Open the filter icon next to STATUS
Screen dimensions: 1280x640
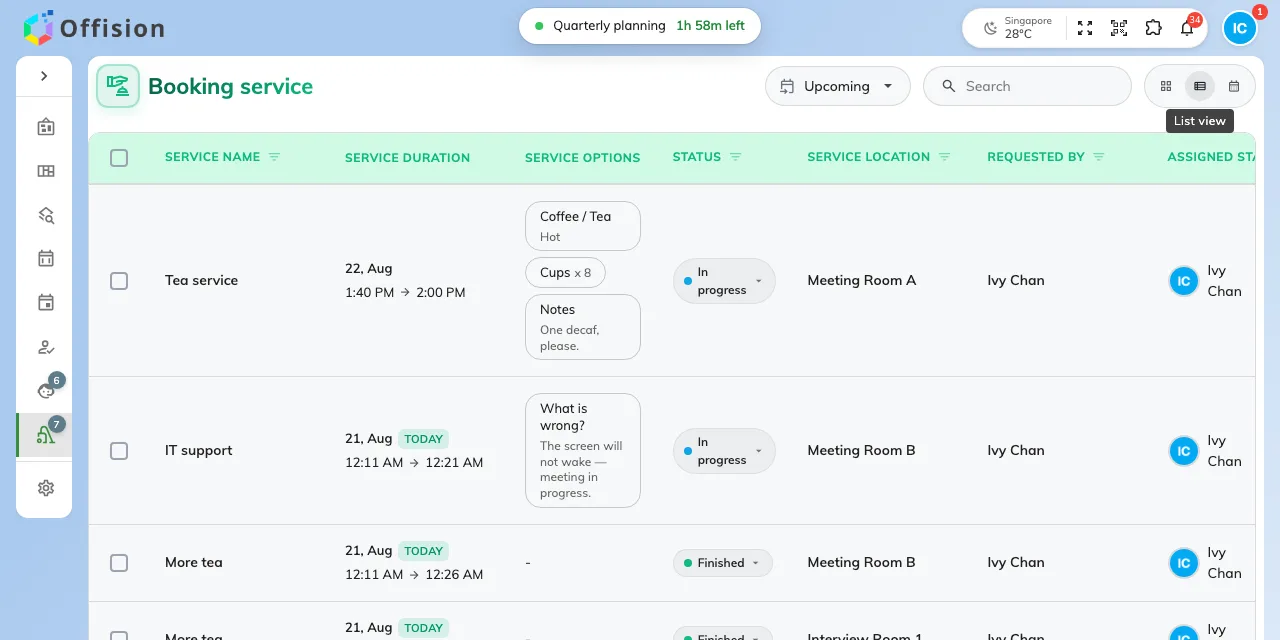coord(736,157)
